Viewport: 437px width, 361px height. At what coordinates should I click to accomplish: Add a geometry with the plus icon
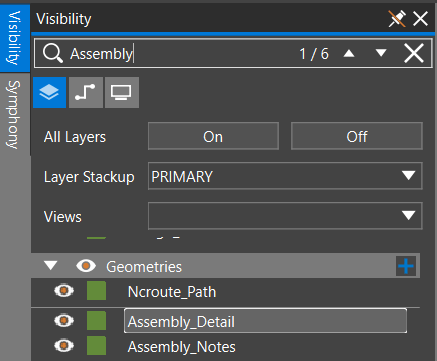click(x=406, y=266)
